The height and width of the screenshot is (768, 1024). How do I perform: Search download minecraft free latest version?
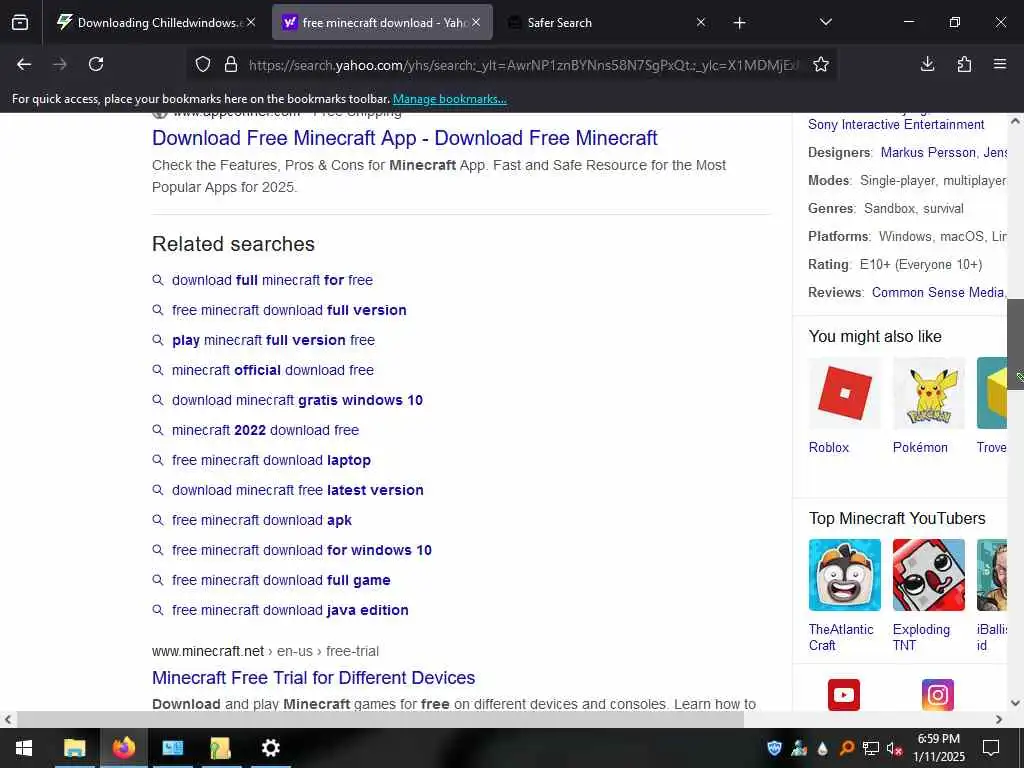297,490
